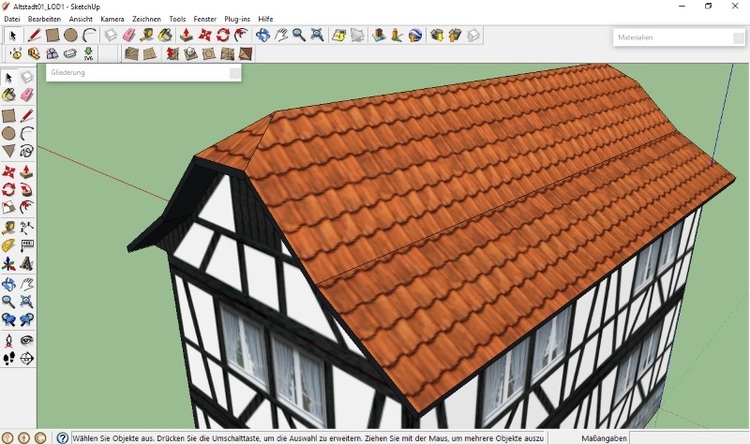Select the Protractor tool
Image resolution: width=750 pixels, height=444 pixels.
tap(9, 245)
